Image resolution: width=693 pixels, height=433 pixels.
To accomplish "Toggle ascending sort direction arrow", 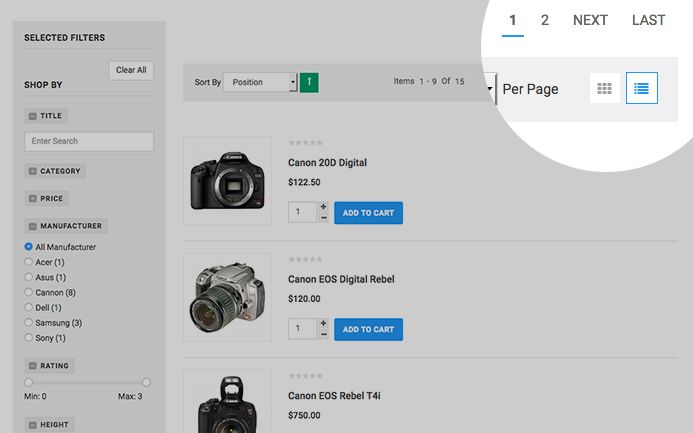I will point(309,82).
